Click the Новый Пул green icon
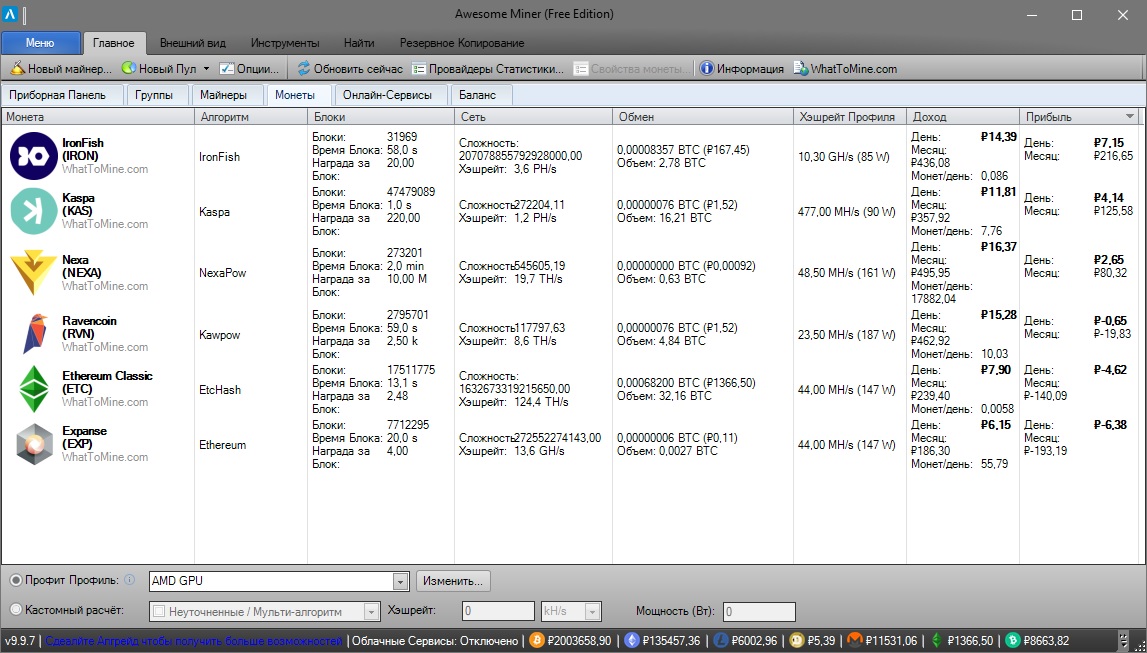The width and height of the screenshot is (1147, 653). point(129,69)
